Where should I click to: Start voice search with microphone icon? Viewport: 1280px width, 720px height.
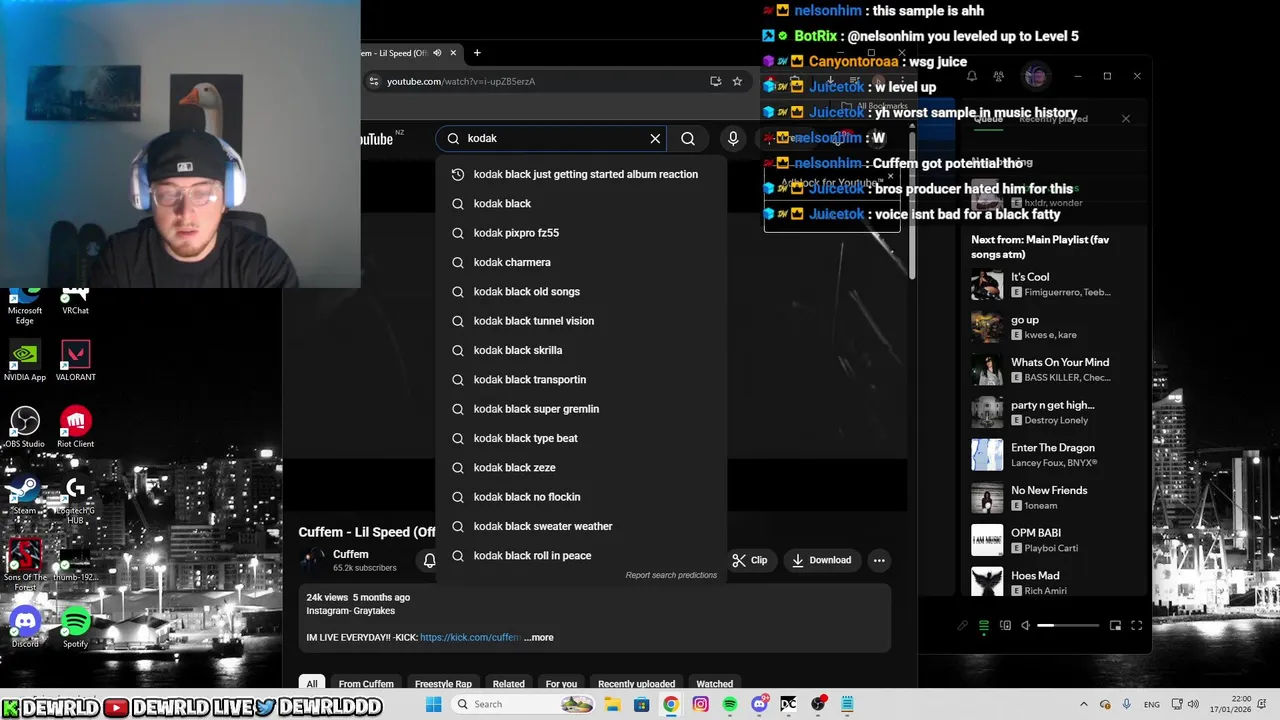pyautogui.click(x=733, y=139)
